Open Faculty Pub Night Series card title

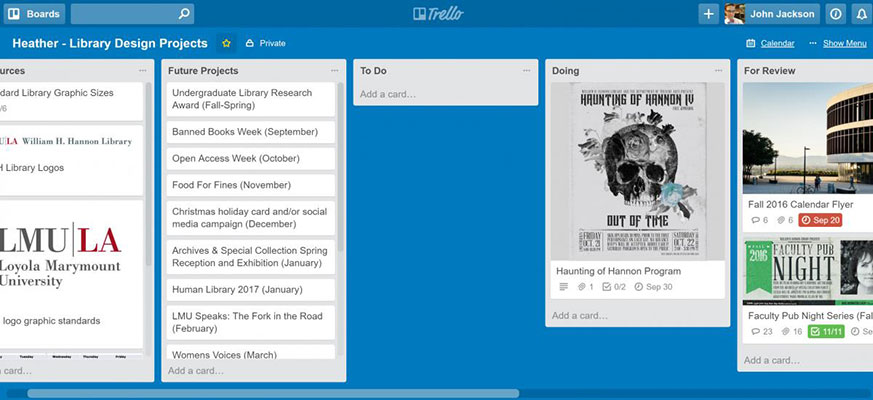[810, 316]
